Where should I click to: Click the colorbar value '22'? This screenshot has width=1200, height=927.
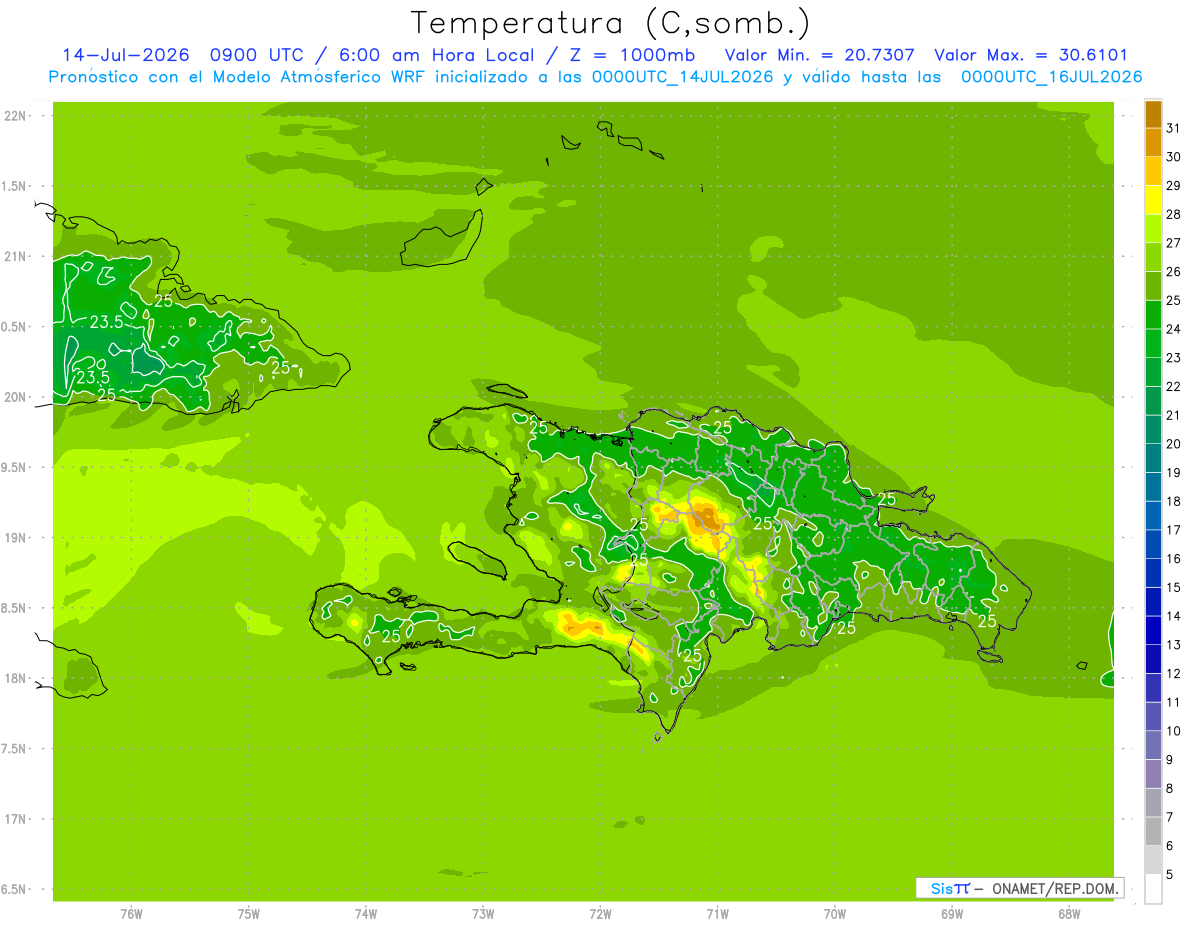tap(1173, 386)
